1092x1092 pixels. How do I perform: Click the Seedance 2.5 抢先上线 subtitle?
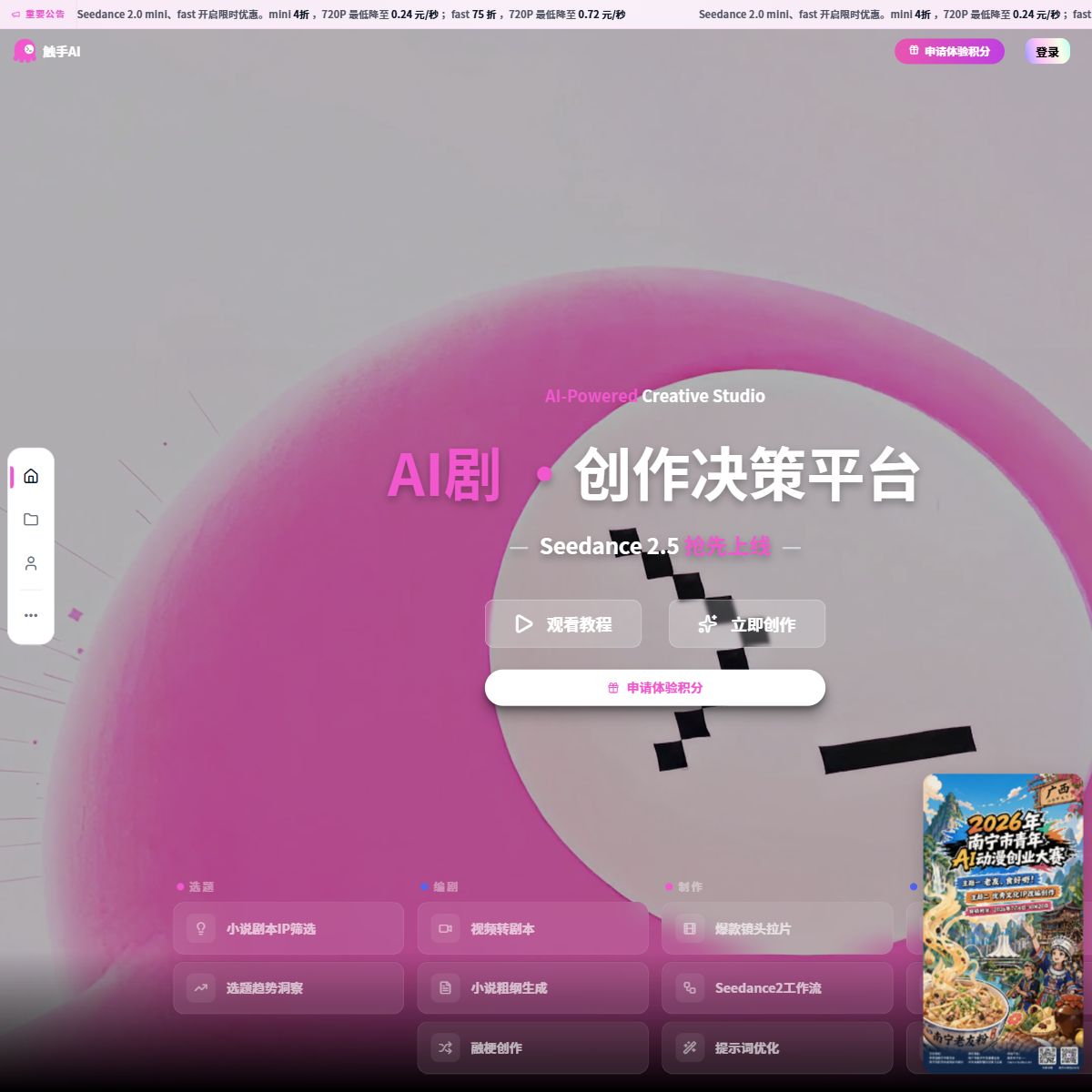[x=655, y=546]
